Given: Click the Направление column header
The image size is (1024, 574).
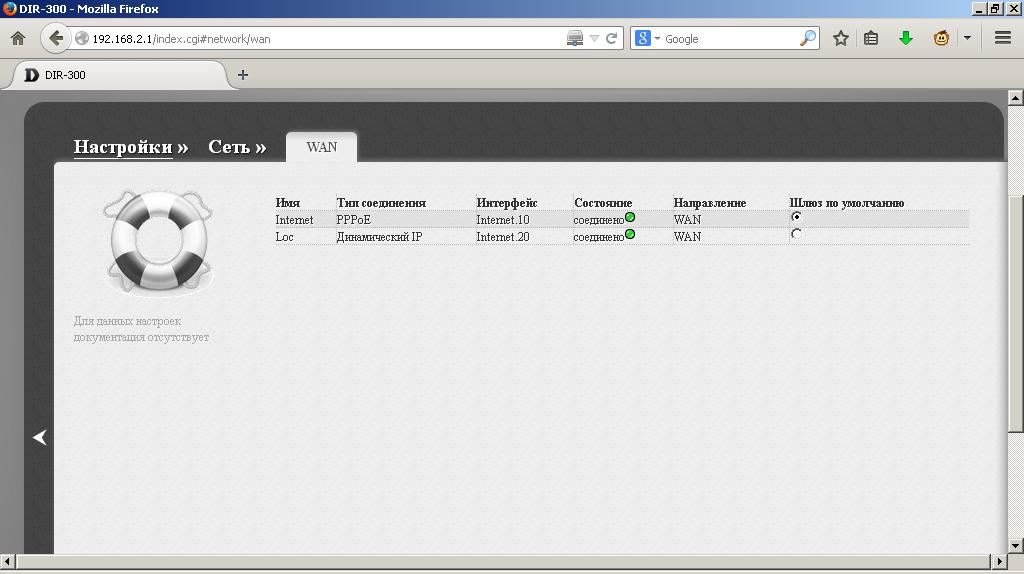Looking at the screenshot, I should 709,203.
